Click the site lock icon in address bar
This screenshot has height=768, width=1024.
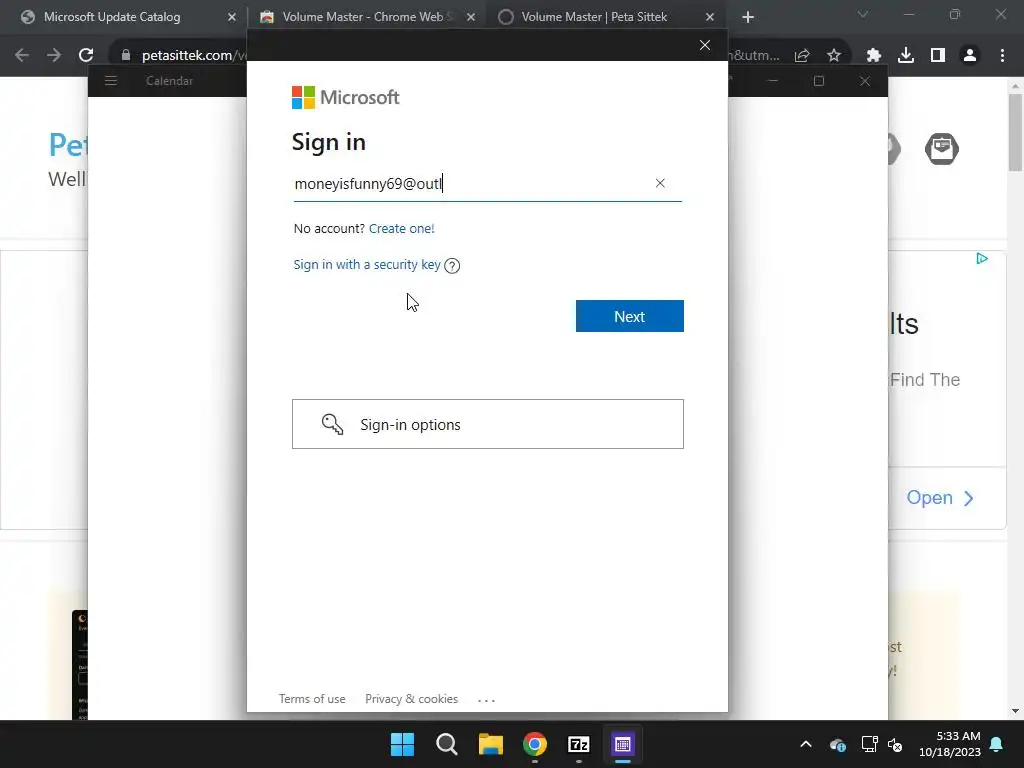coord(126,56)
